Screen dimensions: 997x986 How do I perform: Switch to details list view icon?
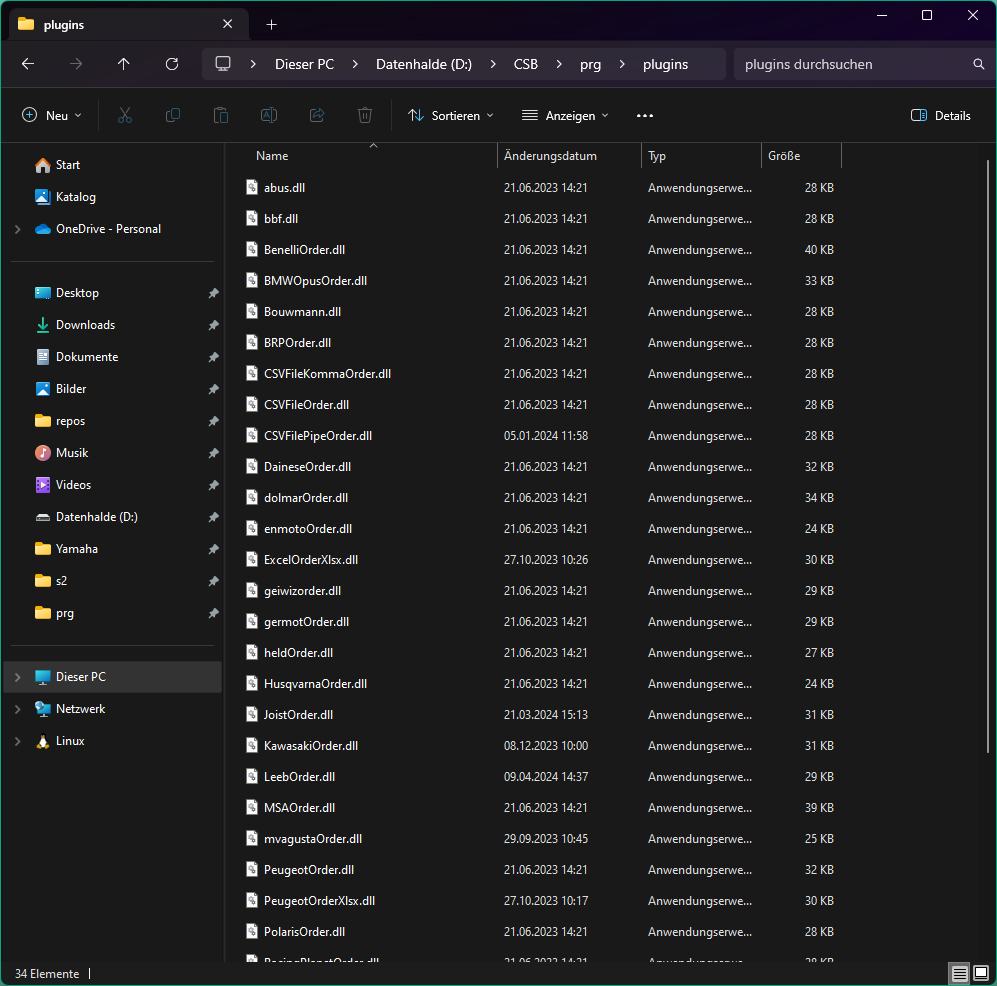959,973
